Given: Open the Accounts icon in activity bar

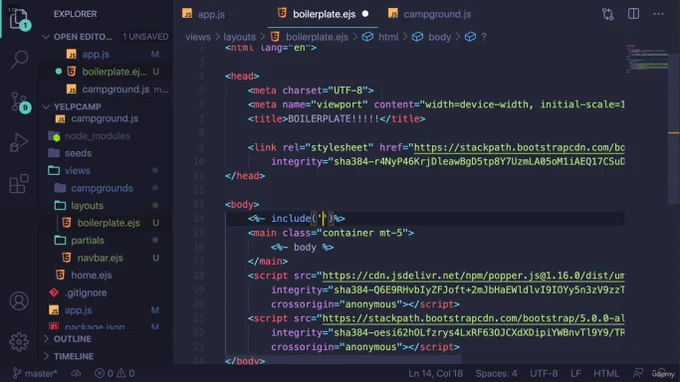Looking at the screenshot, I should tap(19, 301).
